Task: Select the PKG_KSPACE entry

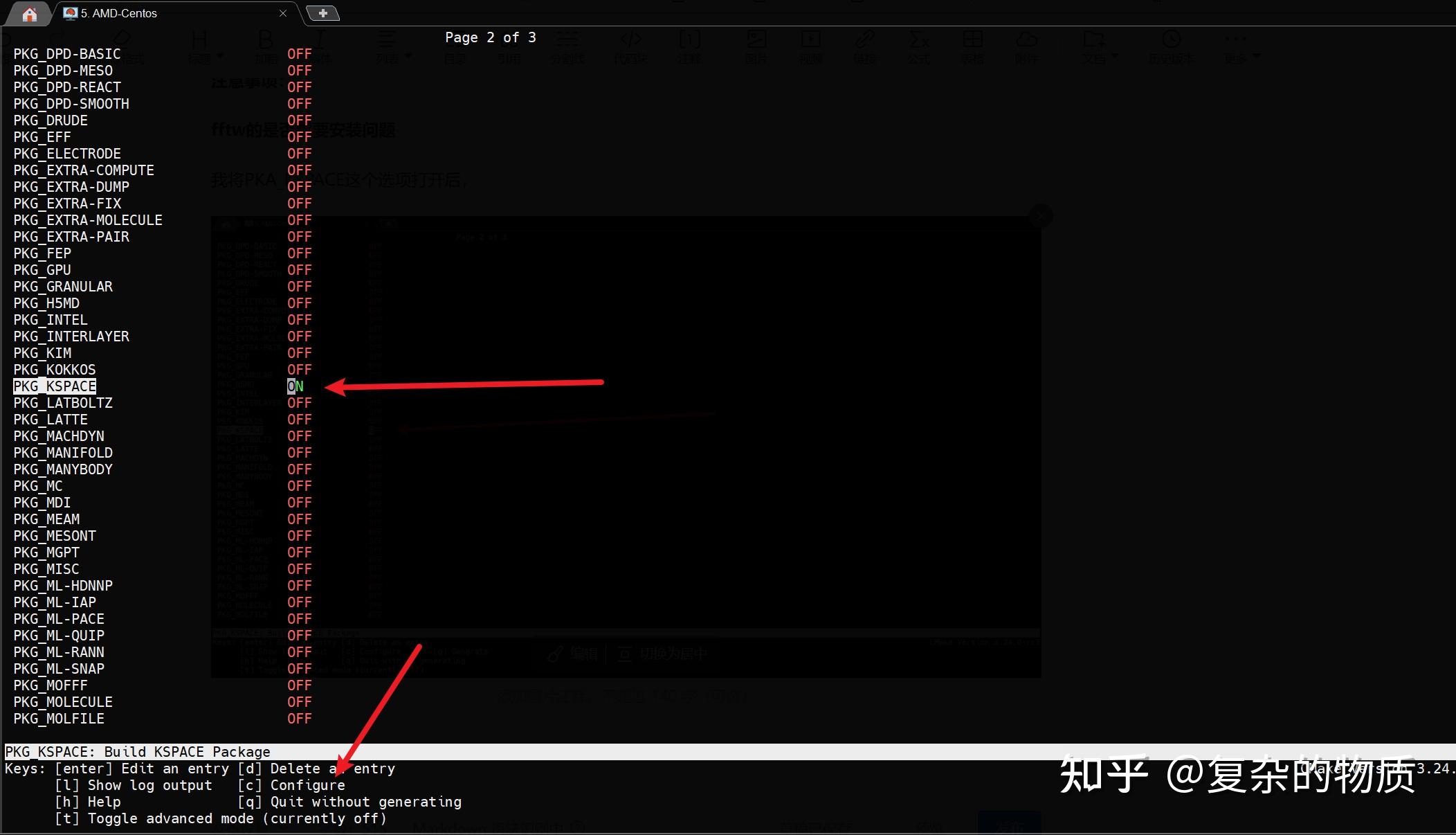Action: 55,386
